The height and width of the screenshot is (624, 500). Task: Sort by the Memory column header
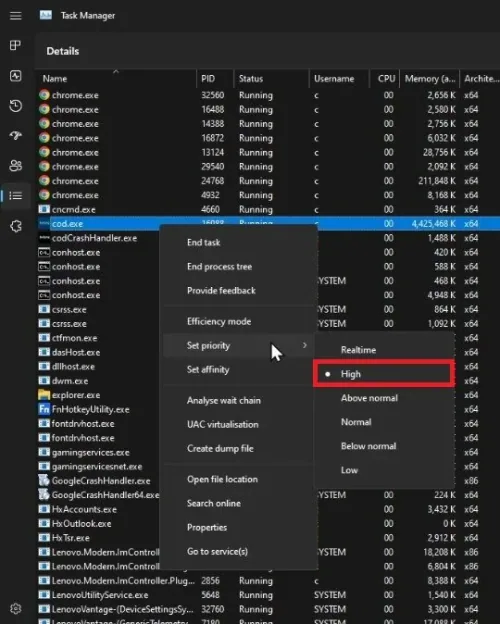coord(430,78)
